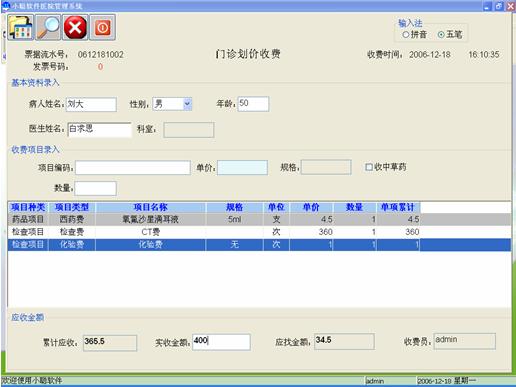
Task: Click the 数量 entry field
Action: coord(95,188)
